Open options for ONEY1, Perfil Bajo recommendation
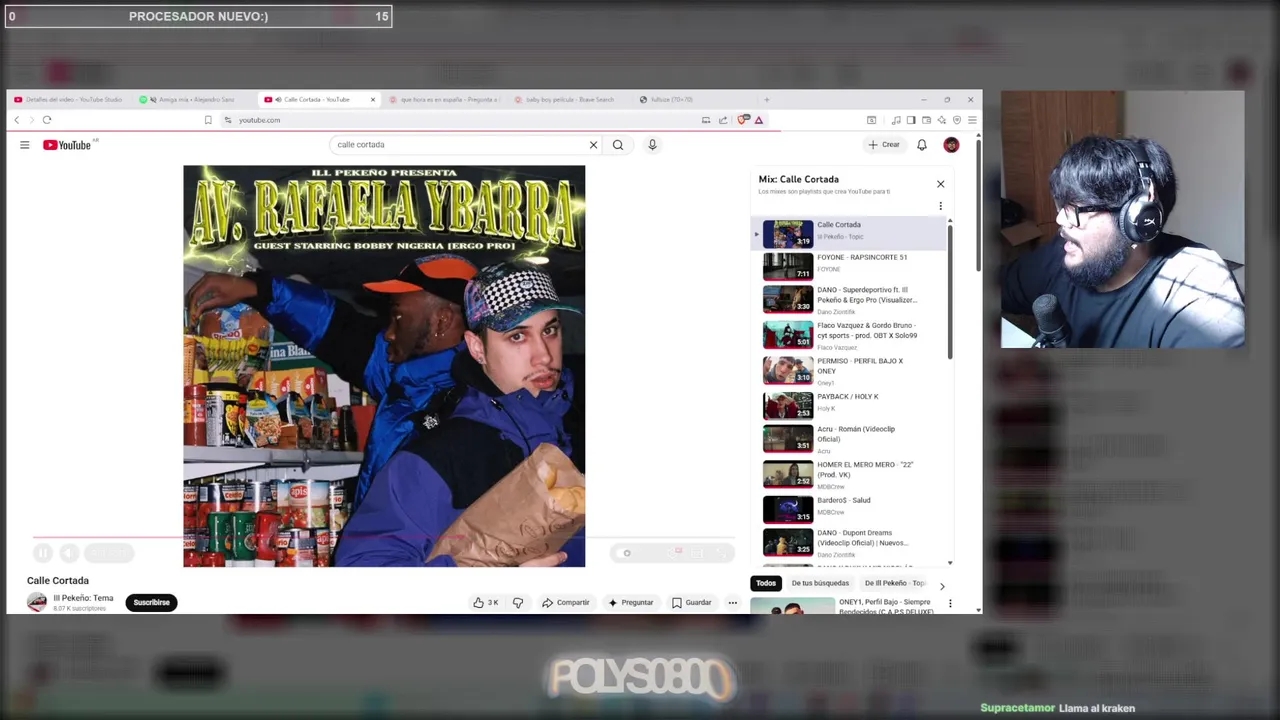The height and width of the screenshot is (720, 1280). [x=950, y=604]
